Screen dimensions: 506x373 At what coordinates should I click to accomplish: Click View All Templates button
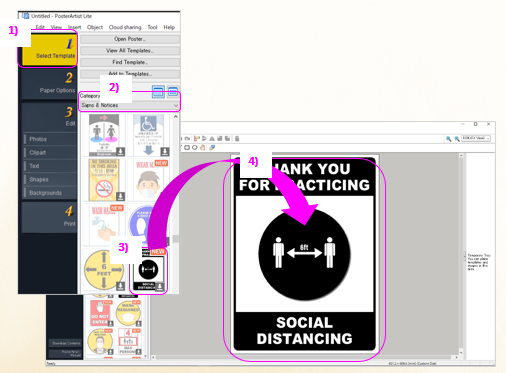[x=130, y=51]
